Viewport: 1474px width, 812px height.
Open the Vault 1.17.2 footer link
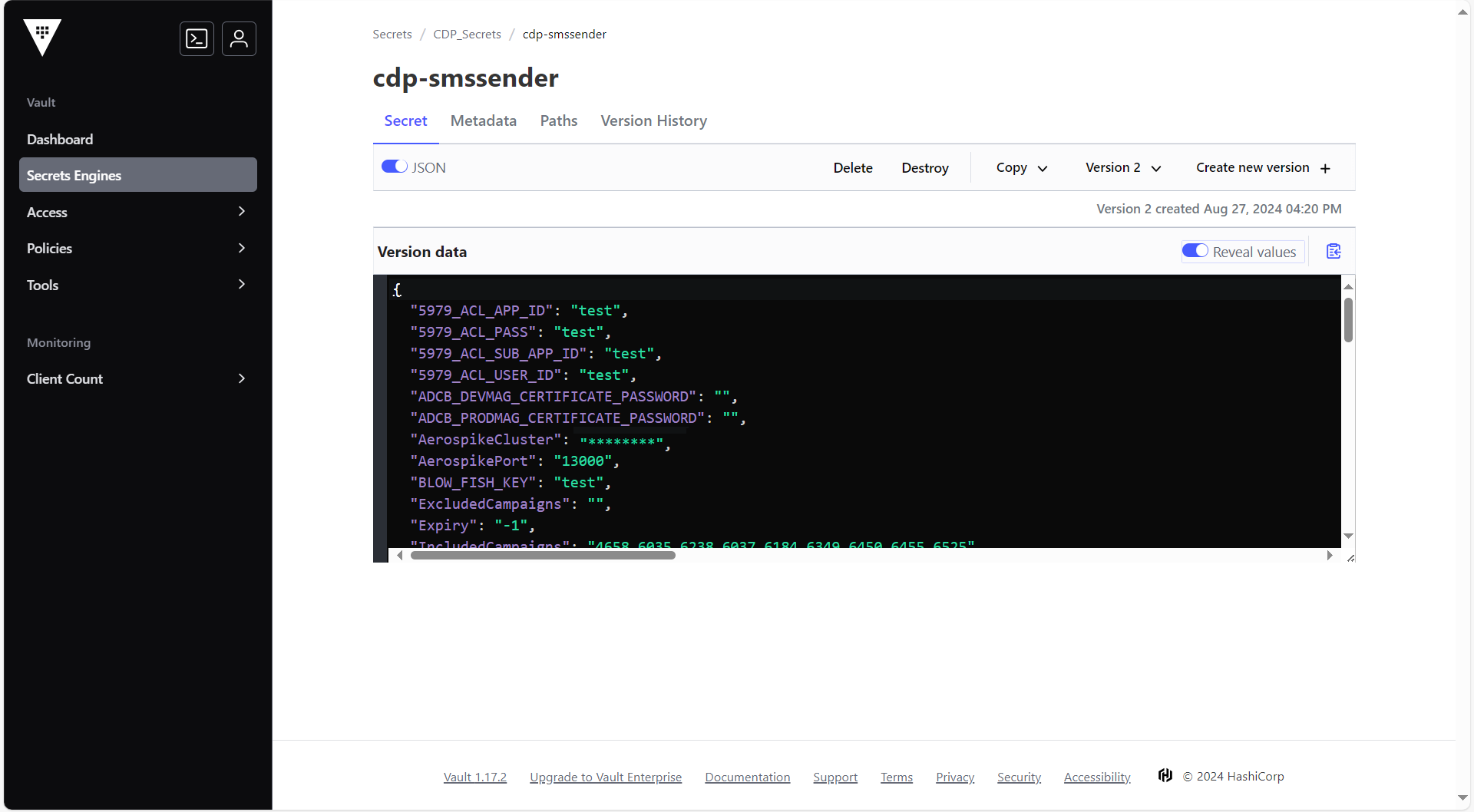475,777
